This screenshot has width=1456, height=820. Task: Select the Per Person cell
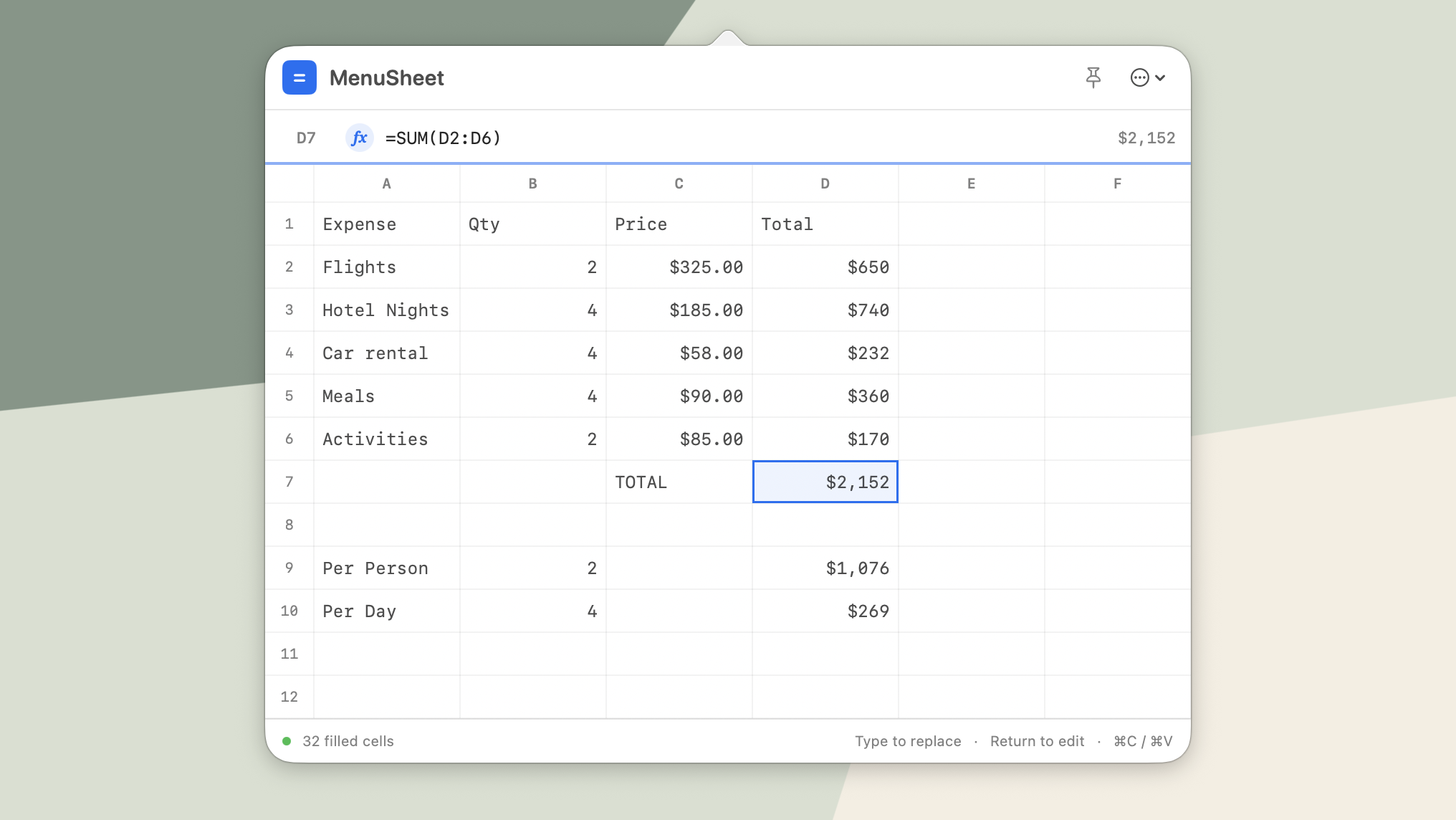[387, 568]
